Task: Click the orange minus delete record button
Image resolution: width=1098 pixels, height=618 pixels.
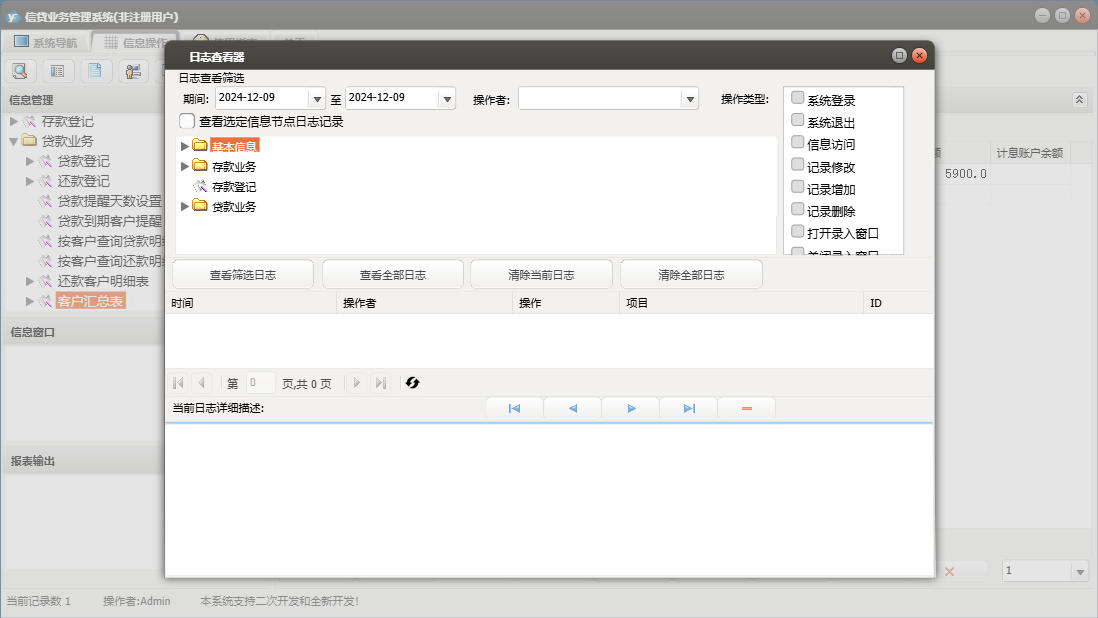Action: coord(746,408)
